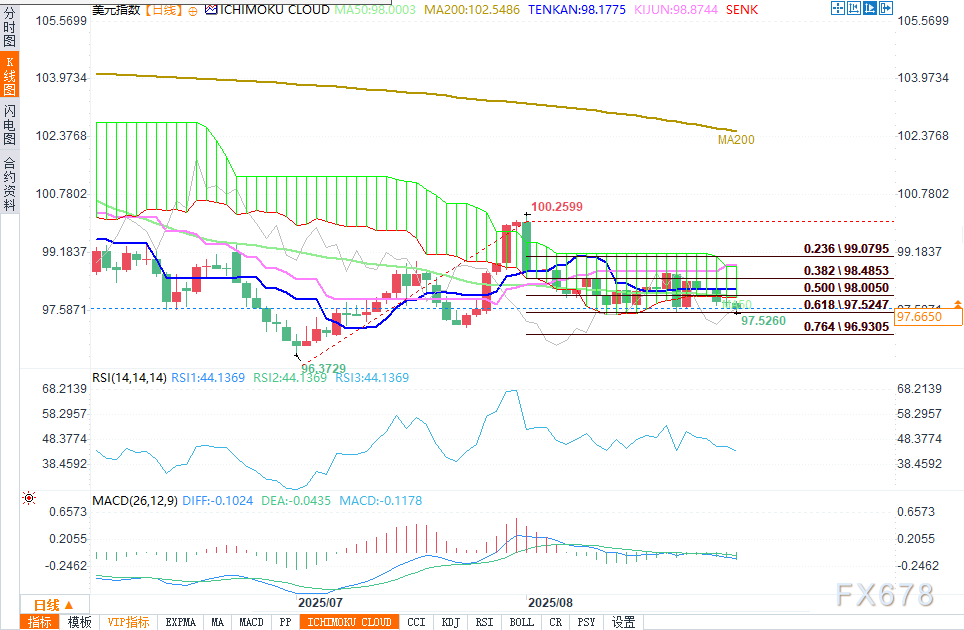Click the ICHIMOKU CLOUD indicator button
964x630 pixels.
[x=349, y=622]
